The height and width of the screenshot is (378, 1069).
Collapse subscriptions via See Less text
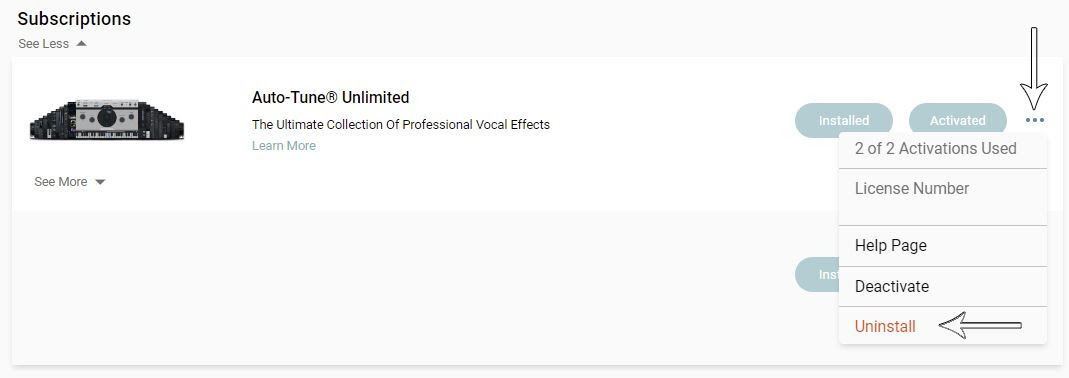click(x=44, y=44)
